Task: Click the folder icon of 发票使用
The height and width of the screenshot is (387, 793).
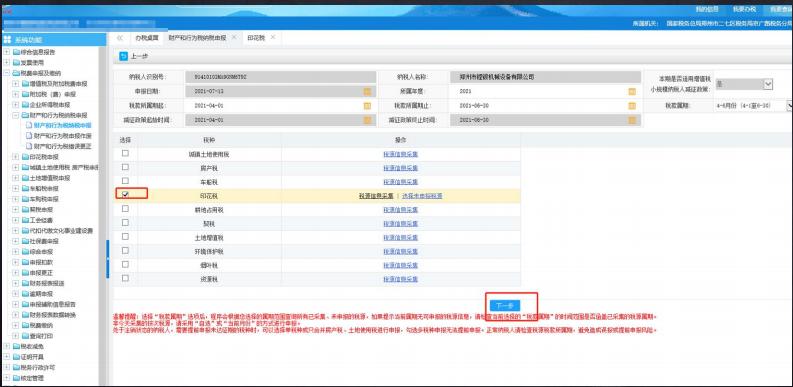Action: (x=16, y=63)
